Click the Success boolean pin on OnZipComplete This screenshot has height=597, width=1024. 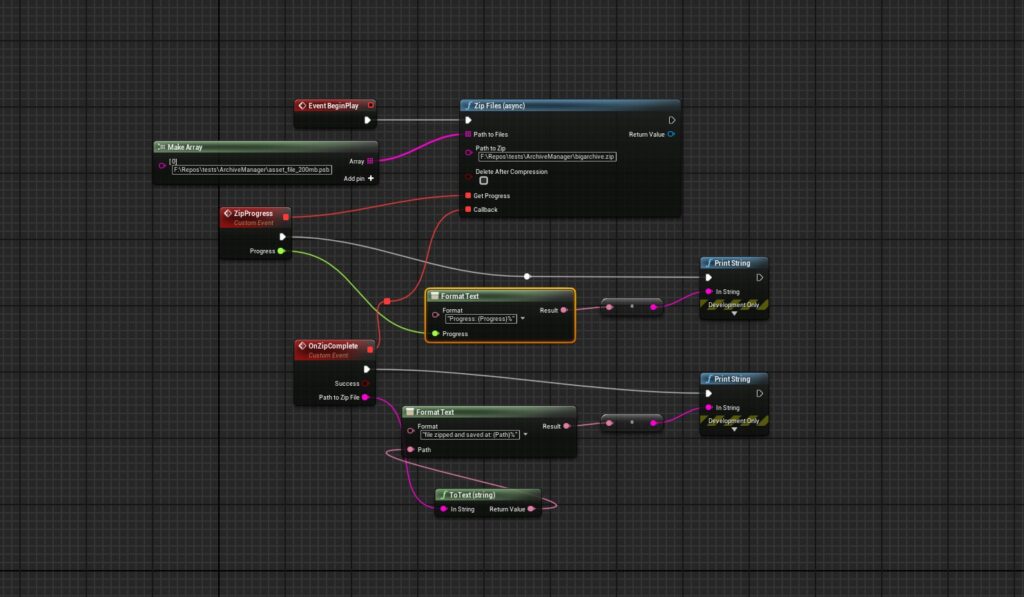(x=366, y=383)
